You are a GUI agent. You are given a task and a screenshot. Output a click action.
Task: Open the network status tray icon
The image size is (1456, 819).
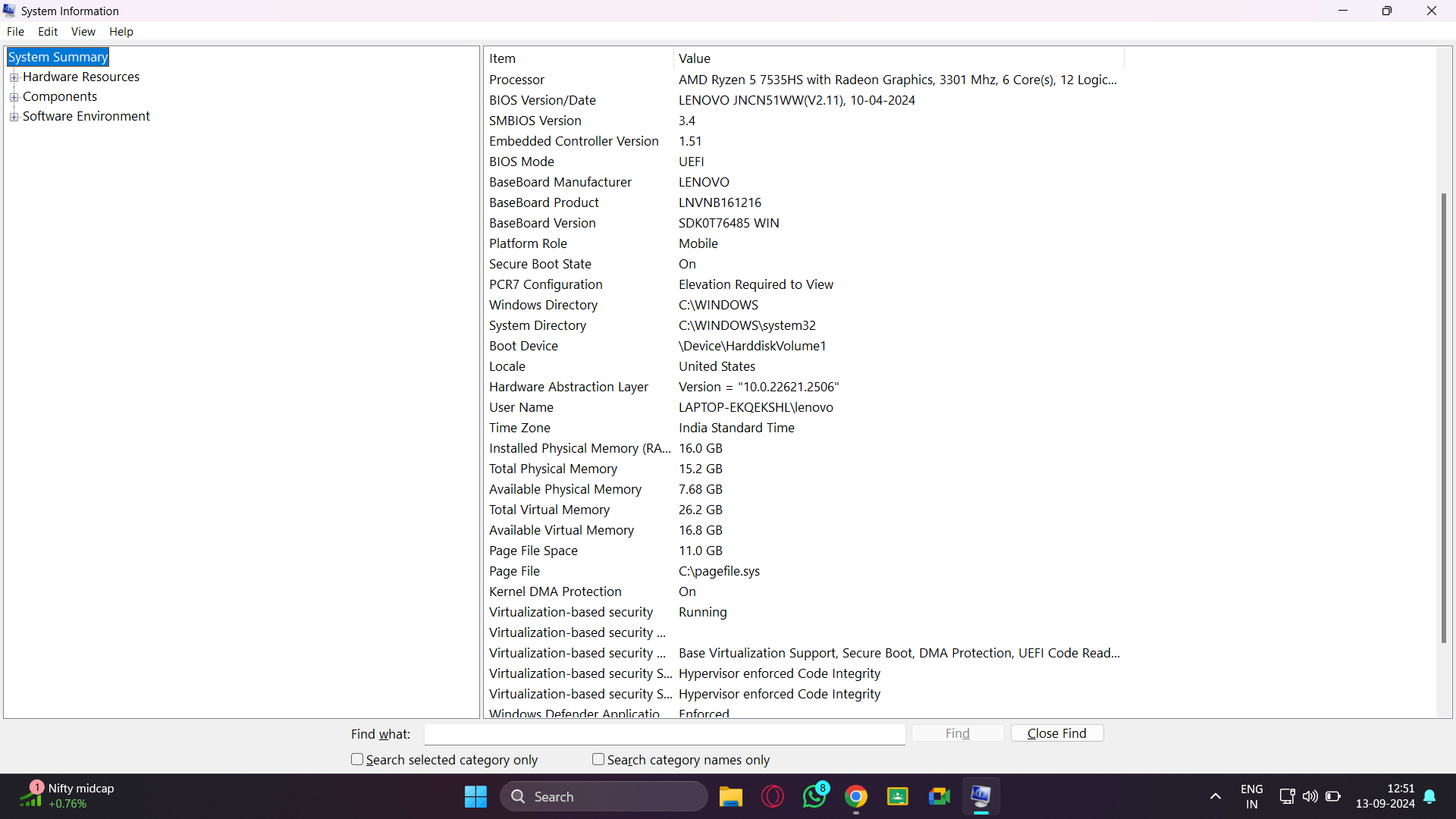(1287, 796)
